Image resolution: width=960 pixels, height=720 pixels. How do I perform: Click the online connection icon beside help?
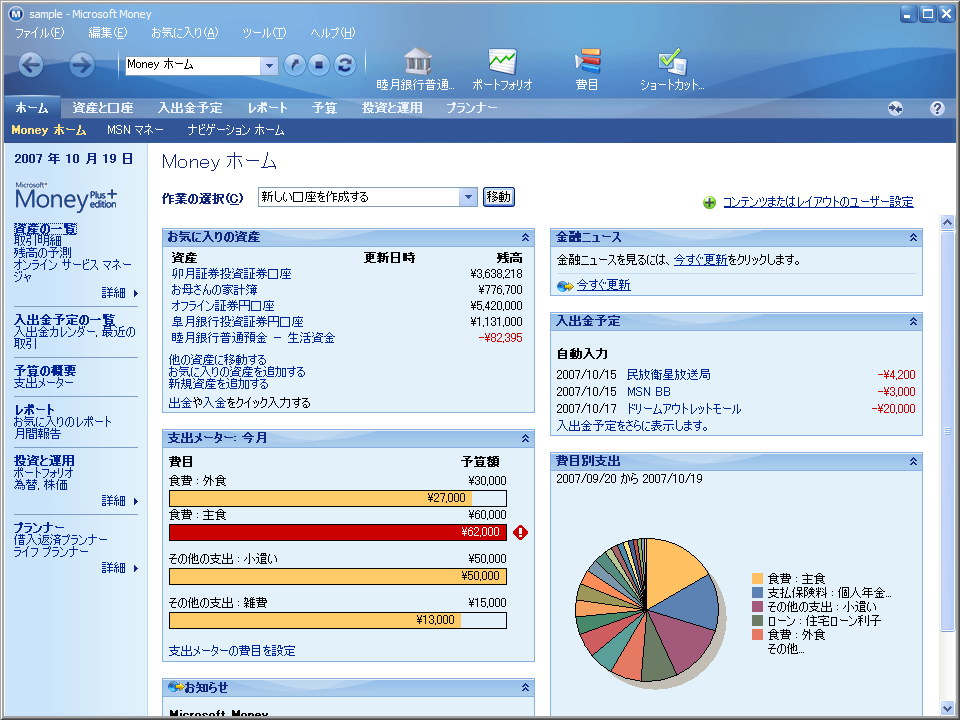(x=895, y=108)
